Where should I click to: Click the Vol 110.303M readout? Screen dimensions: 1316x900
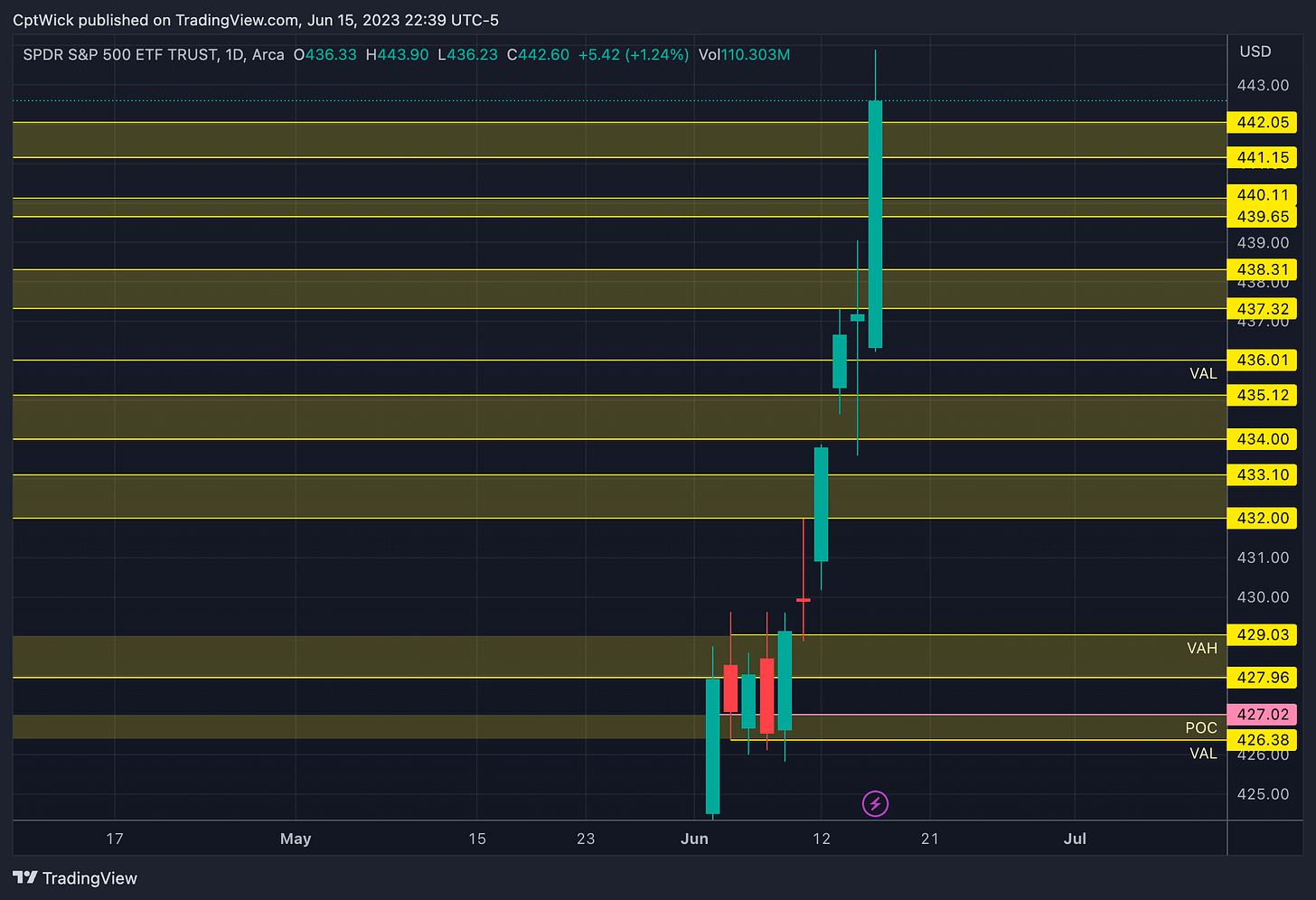point(744,55)
